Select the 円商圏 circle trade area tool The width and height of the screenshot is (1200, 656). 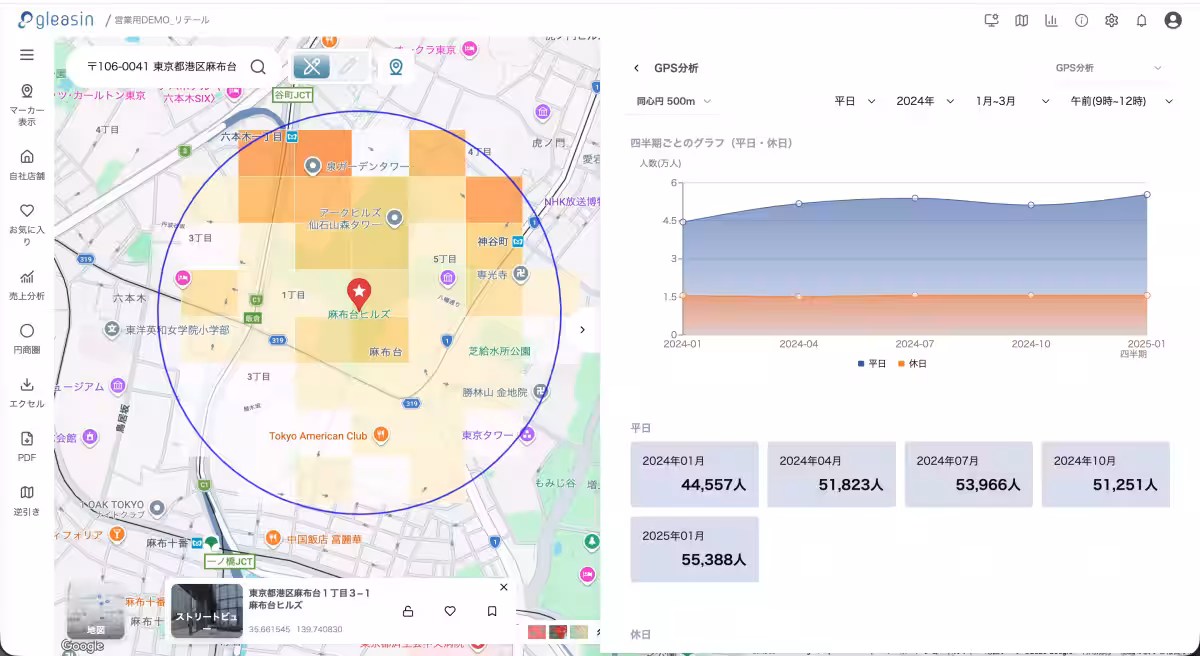point(27,339)
